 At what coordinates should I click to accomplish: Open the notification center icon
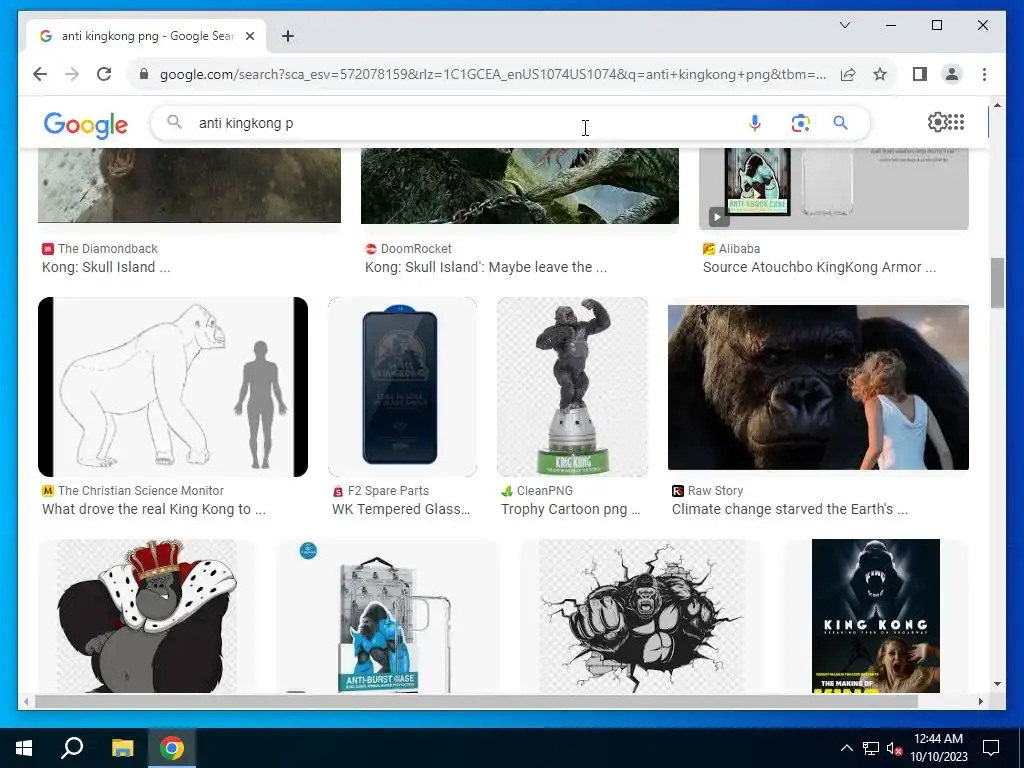click(x=991, y=748)
